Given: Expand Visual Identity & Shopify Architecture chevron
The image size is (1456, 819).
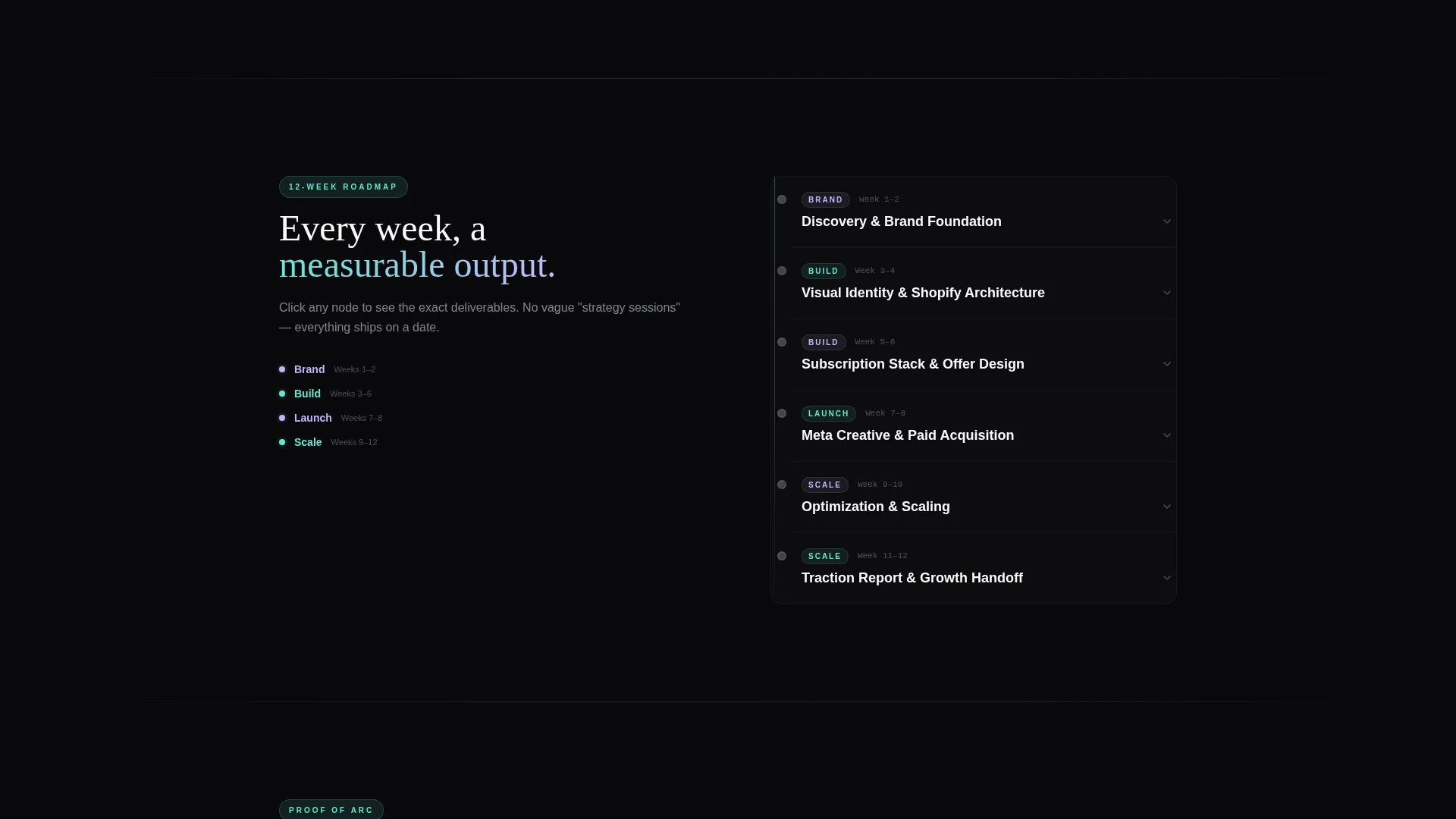Looking at the screenshot, I should coord(1167,293).
